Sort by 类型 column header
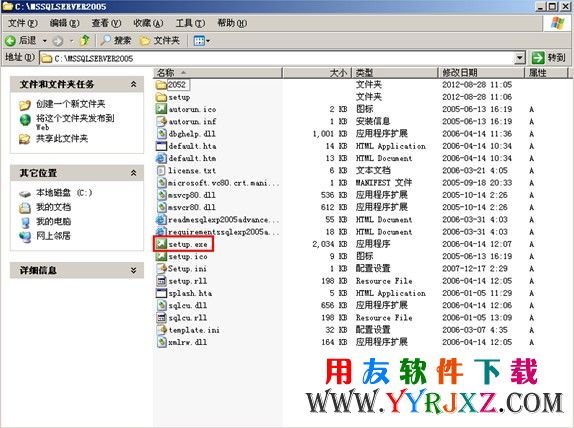 (x=395, y=73)
